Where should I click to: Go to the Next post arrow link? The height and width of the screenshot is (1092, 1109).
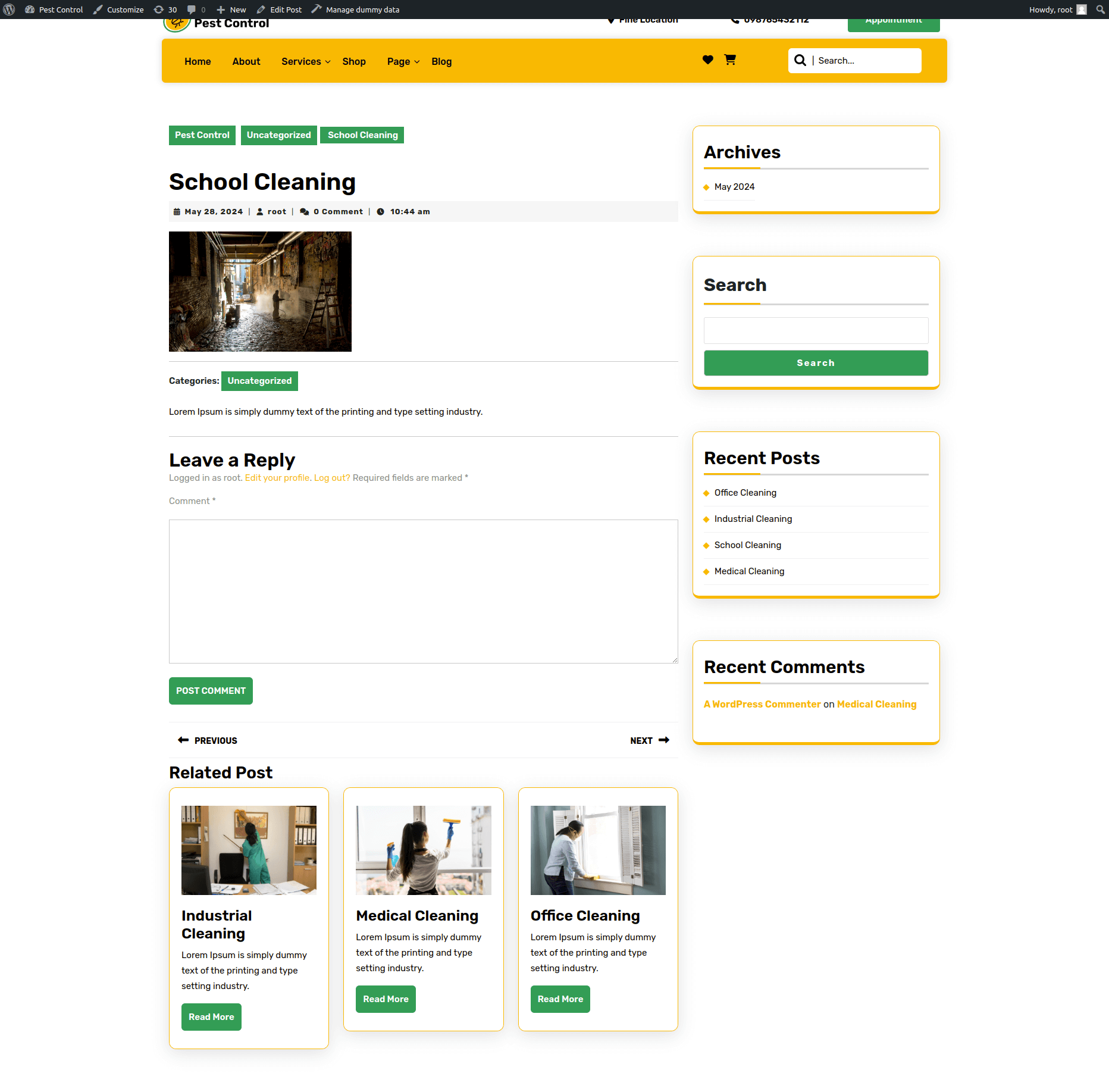click(650, 740)
